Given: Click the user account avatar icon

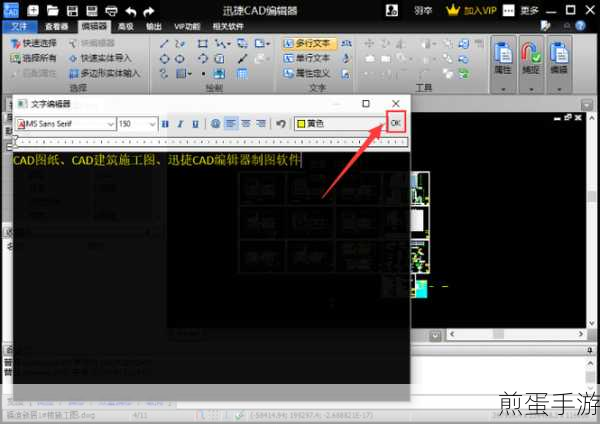Looking at the screenshot, I should [391, 10].
